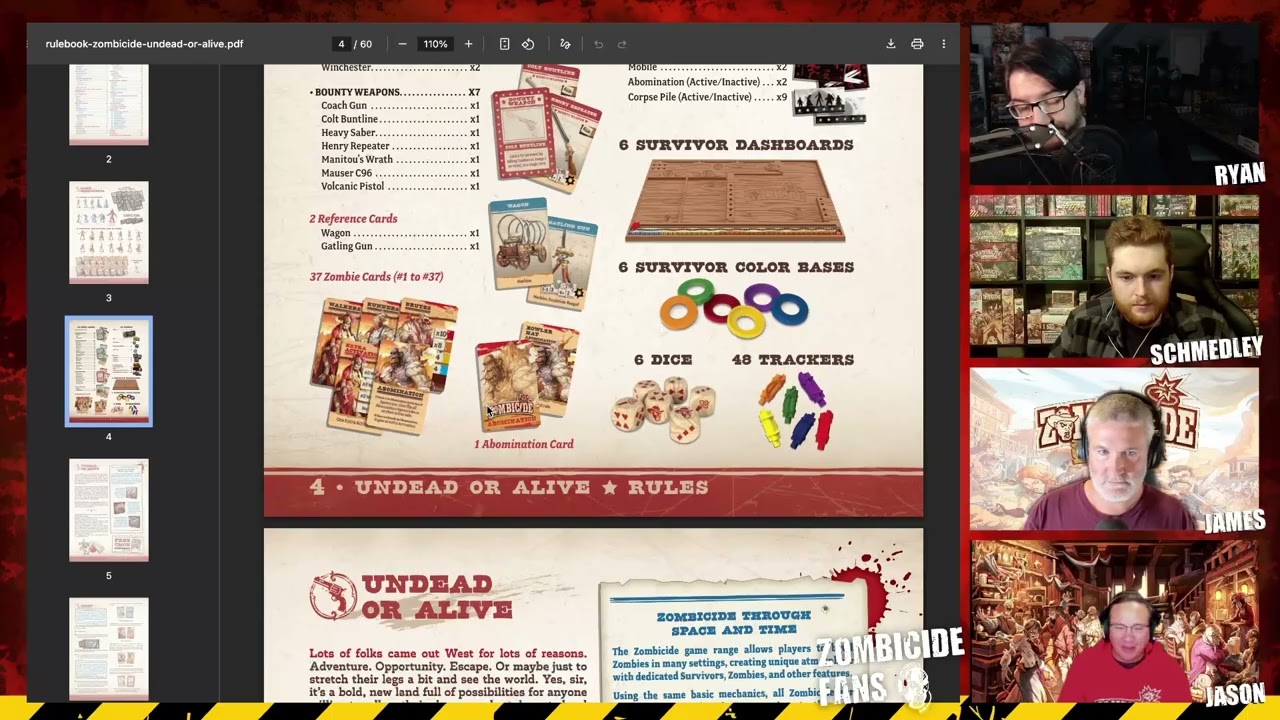Click the undo arrow in toolbar

pyautogui.click(x=598, y=44)
